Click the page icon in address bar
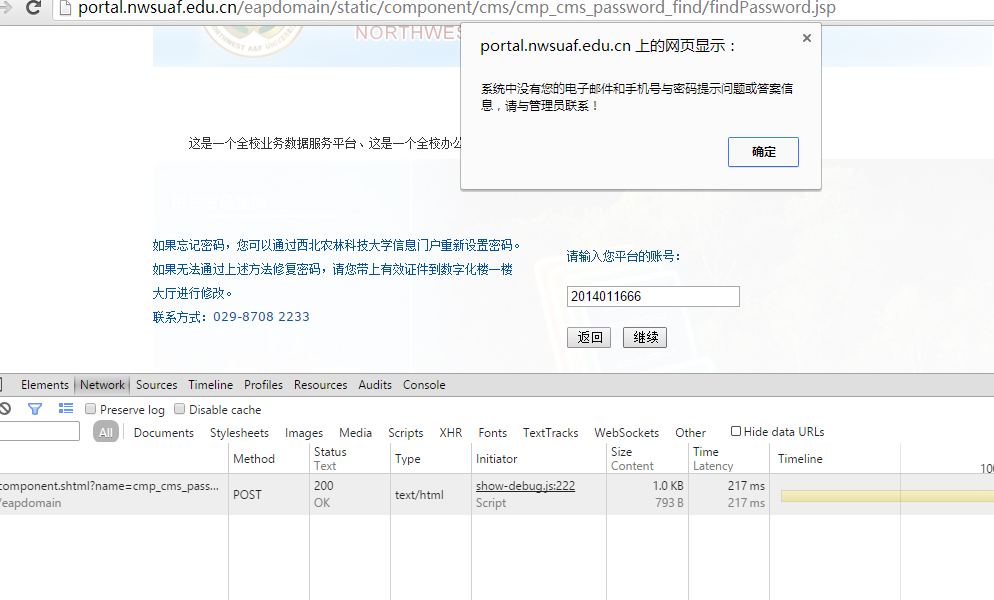 pyautogui.click(x=65, y=8)
